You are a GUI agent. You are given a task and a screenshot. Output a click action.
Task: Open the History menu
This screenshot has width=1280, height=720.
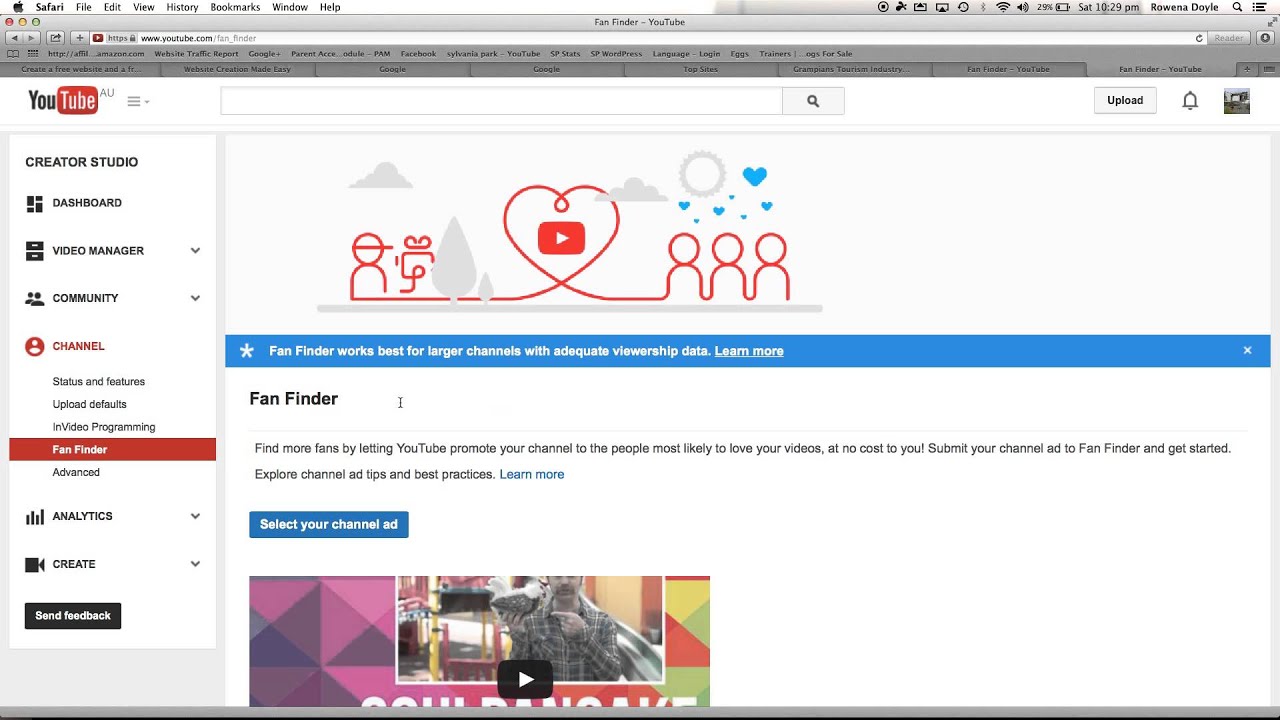point(182,7)
